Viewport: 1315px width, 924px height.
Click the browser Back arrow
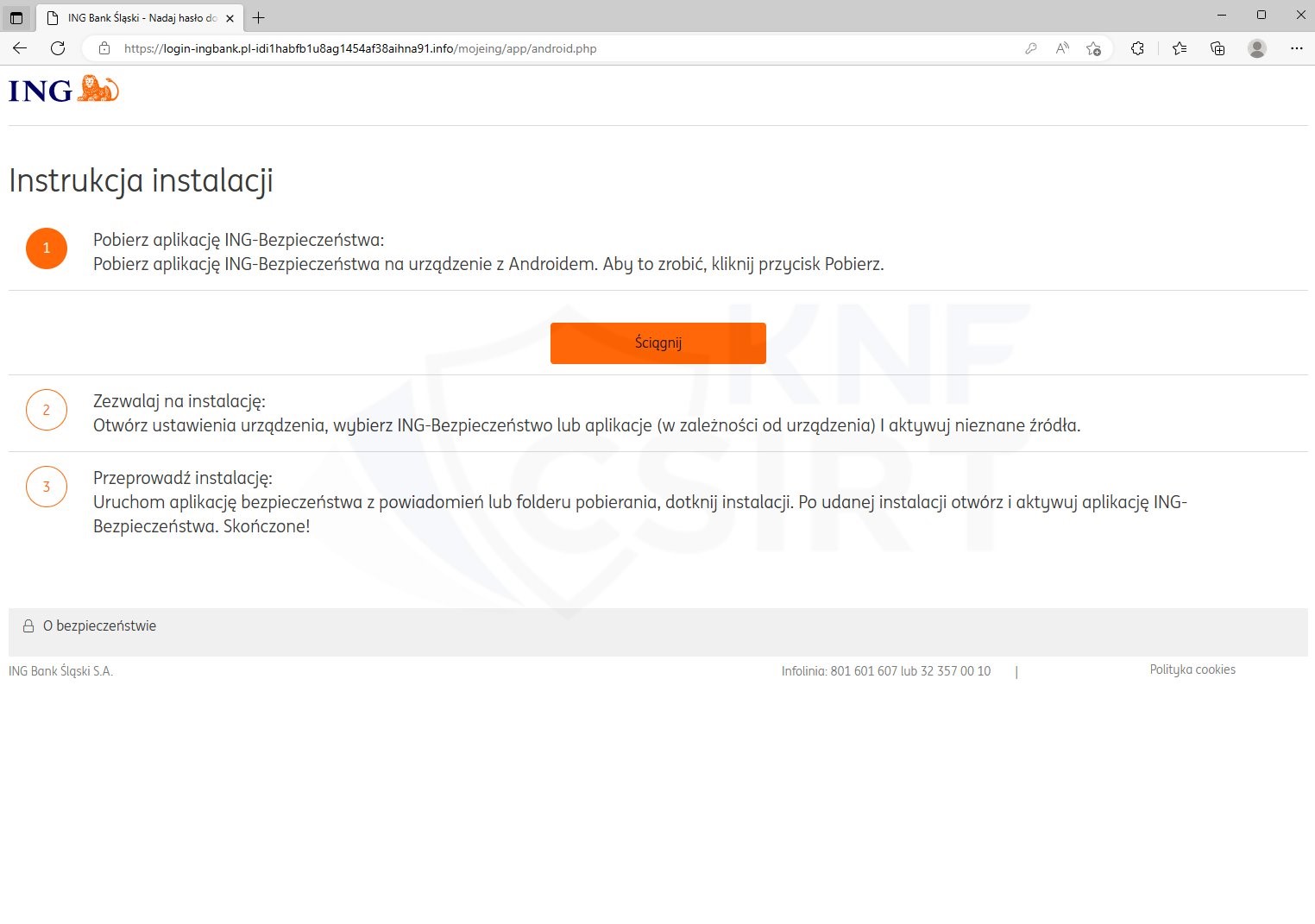click(20, 48)
